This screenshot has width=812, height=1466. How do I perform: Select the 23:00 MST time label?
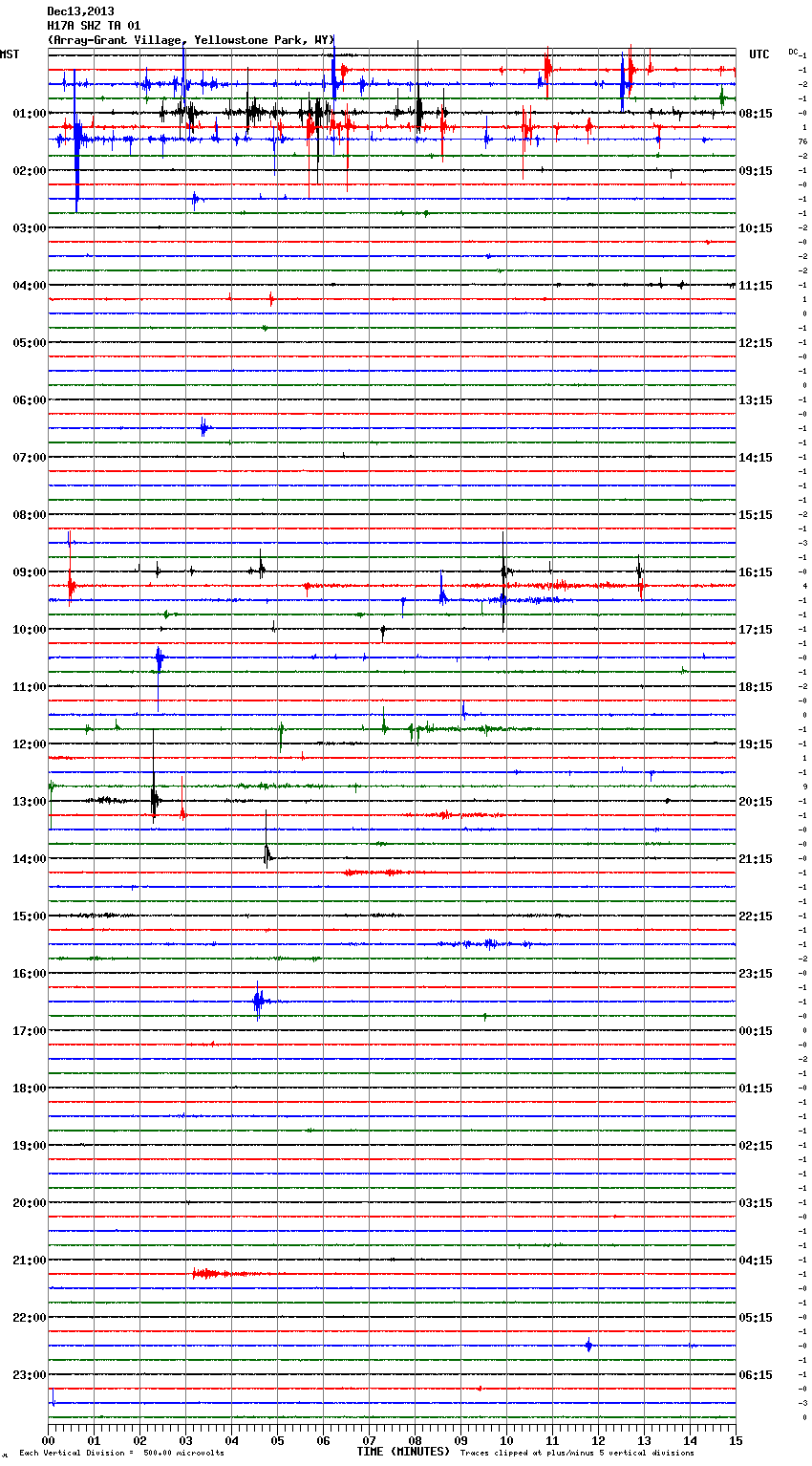point(30,1375)
